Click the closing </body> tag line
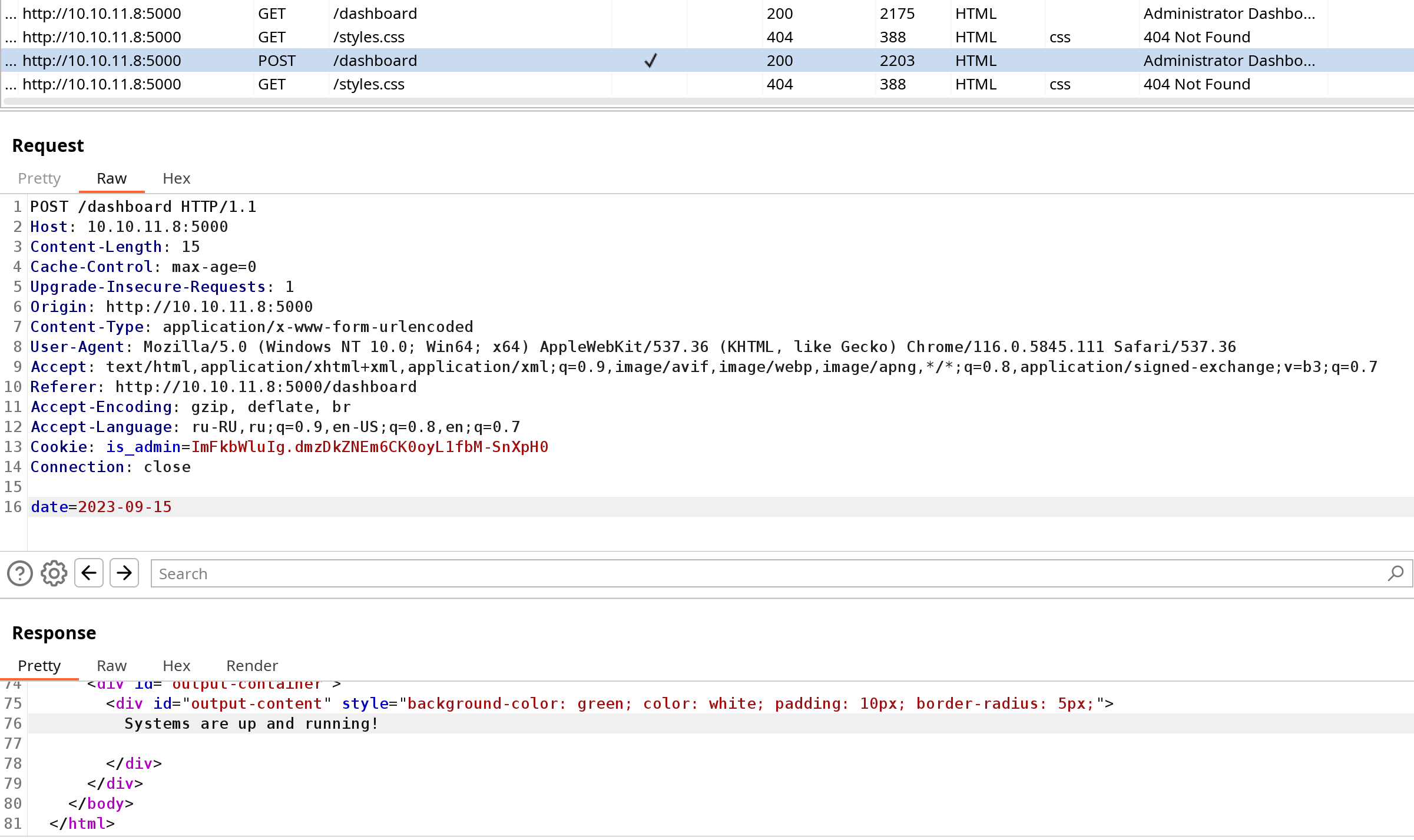The width and height of the screenshot is (1414, 840). coord(101,804)
